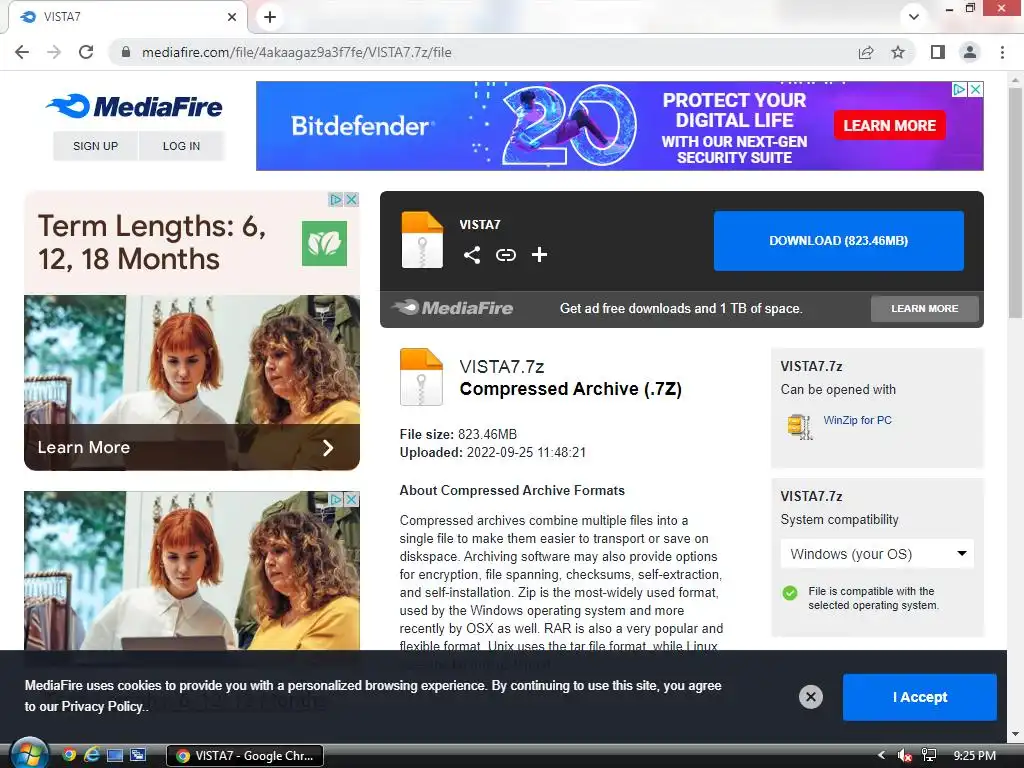Open AdChoices icon on Term Lengths ad
This screenshot has height=768, width=1024.
point(336,199)
